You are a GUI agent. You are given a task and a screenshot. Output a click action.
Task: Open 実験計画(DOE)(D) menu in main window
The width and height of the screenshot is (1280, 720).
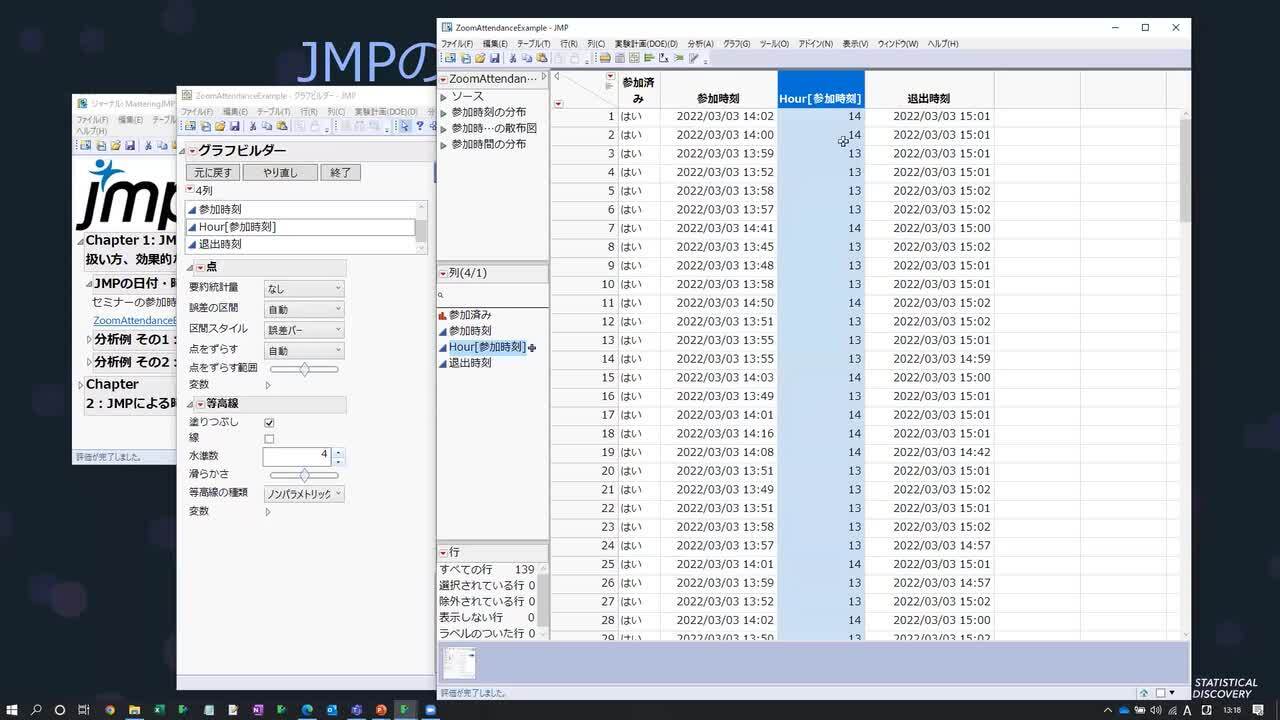coord(646,44)
